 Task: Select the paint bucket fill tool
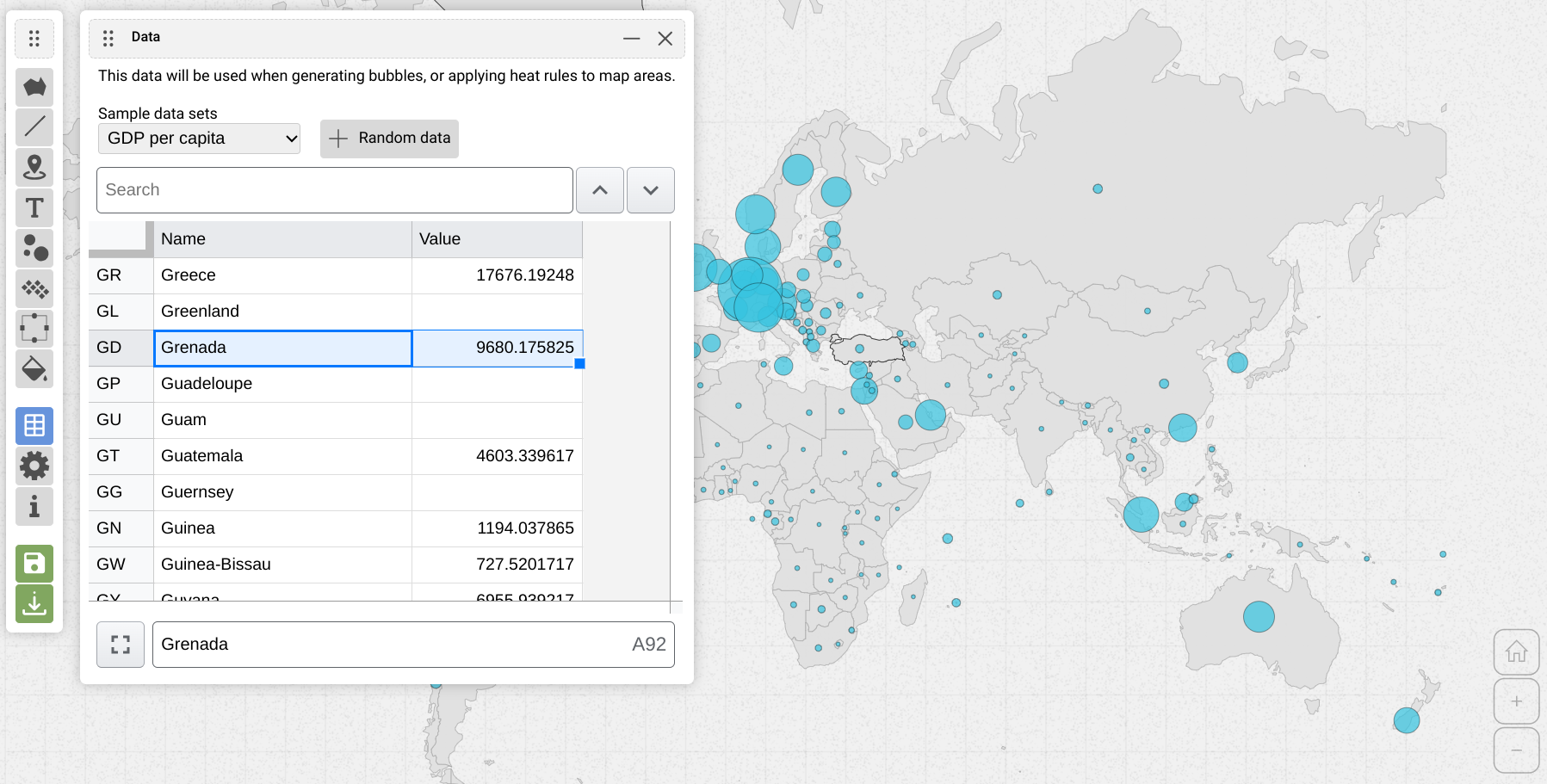coord(34,369)
